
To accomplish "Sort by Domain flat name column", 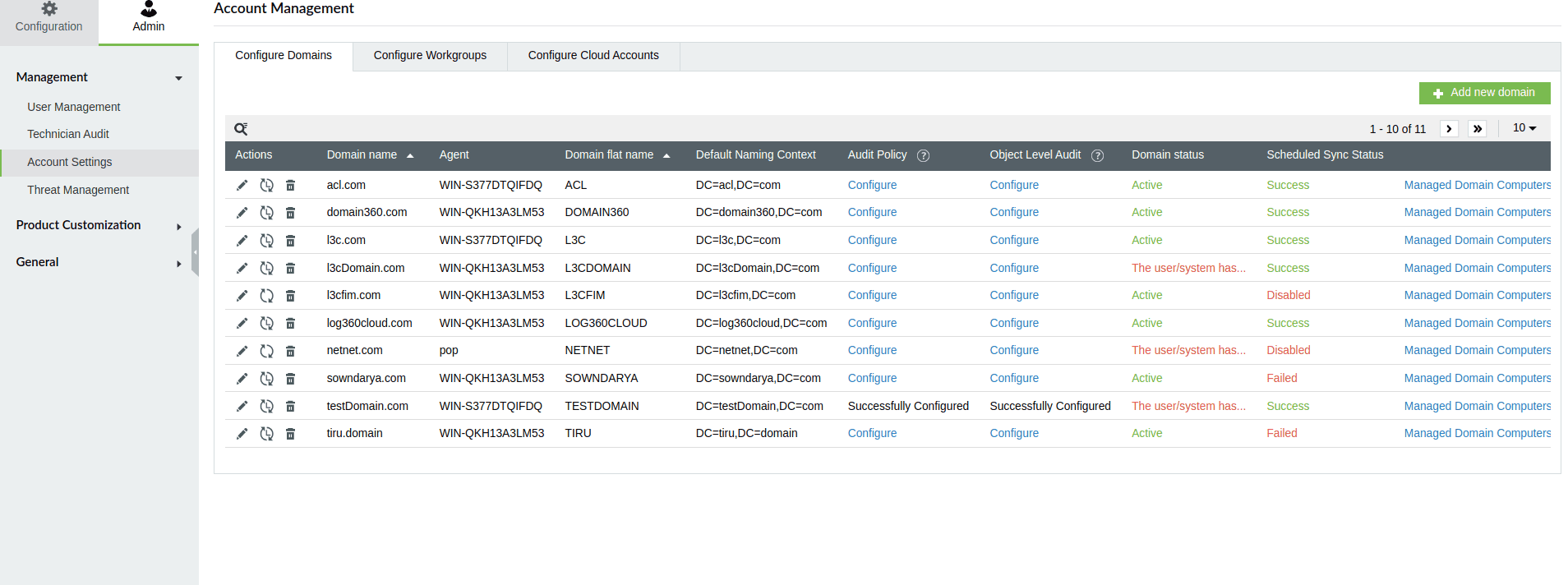I will [x=617, y=154].
